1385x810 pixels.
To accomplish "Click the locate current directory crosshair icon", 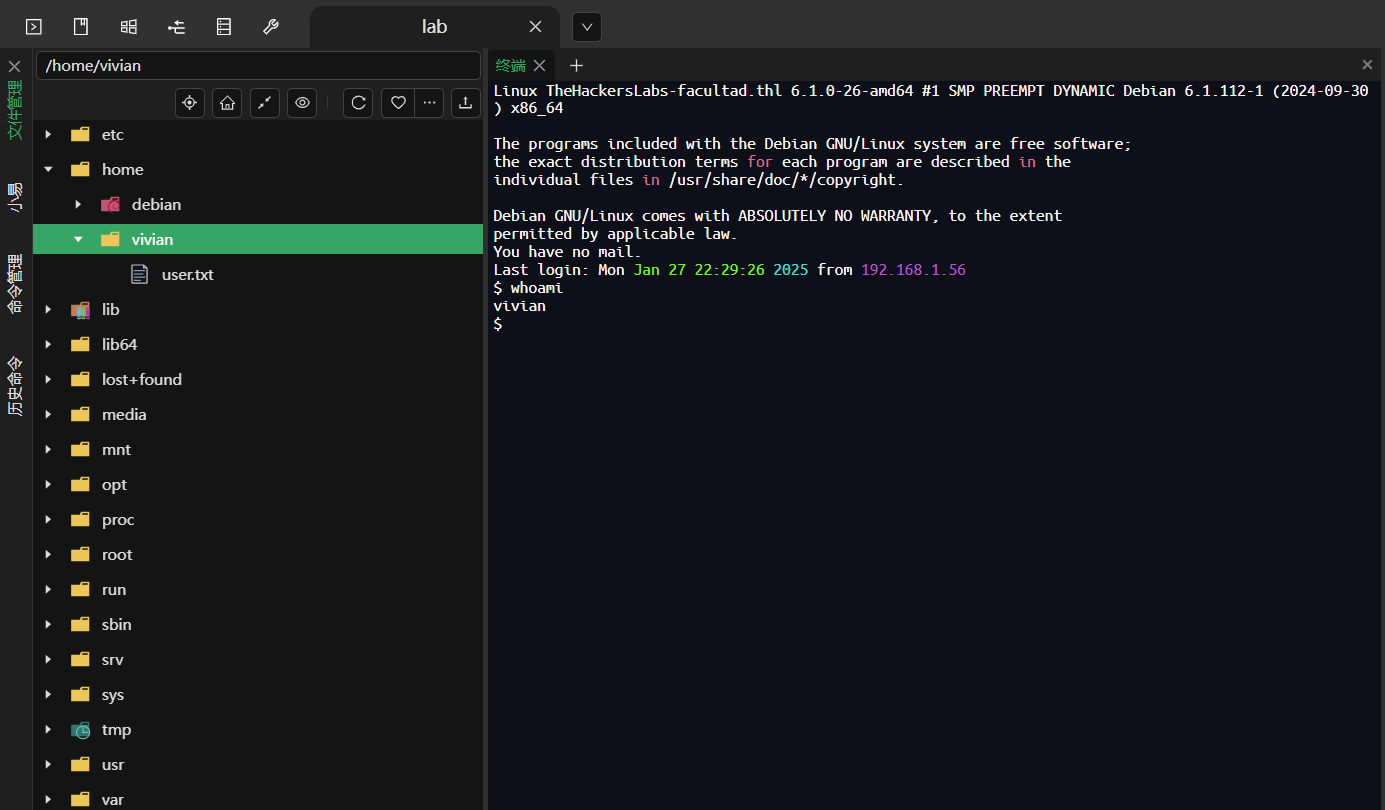I will coord(190,102).
